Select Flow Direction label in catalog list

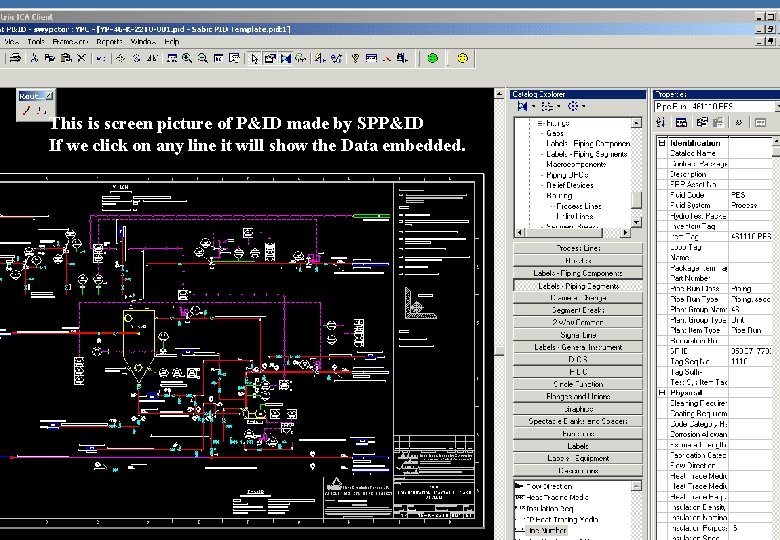(x=550, y=486)
